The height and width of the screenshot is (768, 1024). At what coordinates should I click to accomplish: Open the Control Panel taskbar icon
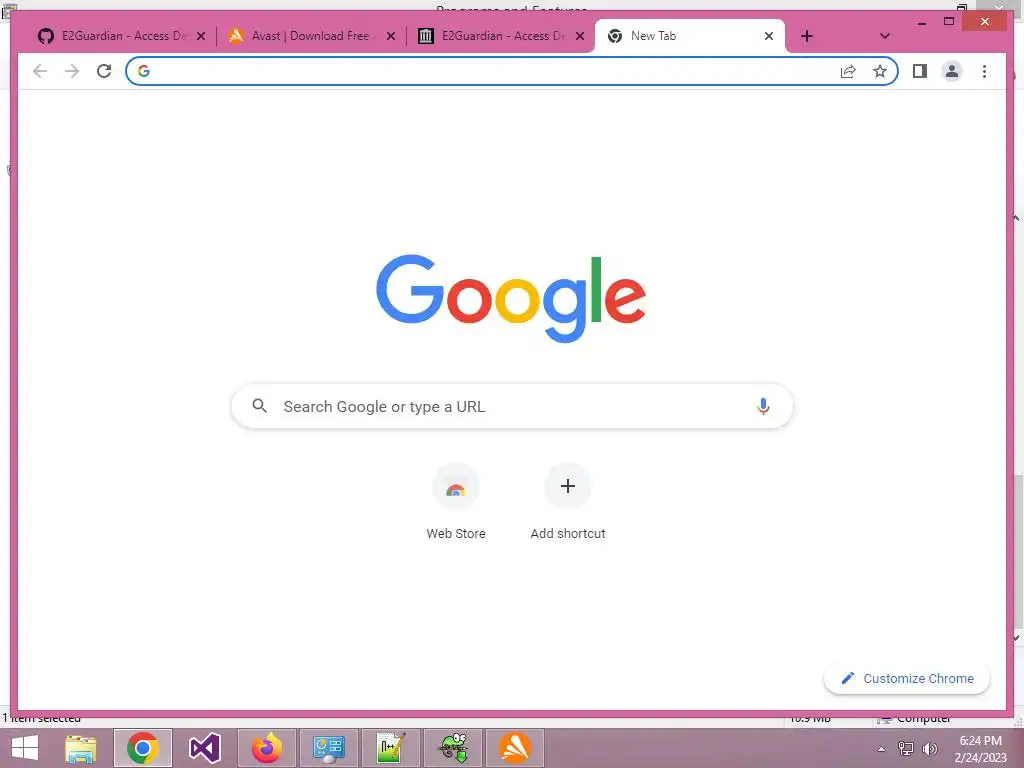click(x=328, y=748)
